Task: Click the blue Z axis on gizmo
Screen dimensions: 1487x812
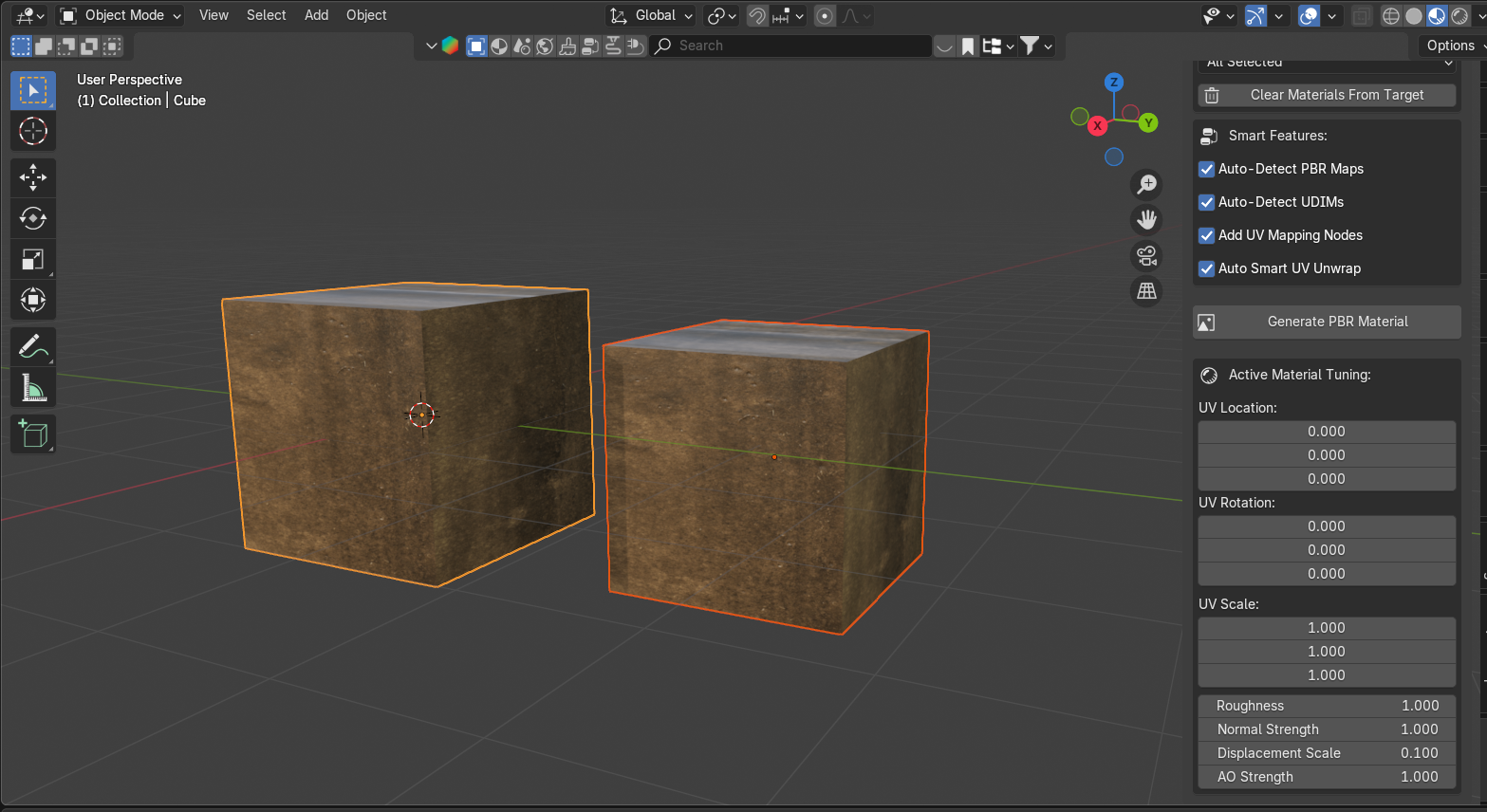Action: (1114, 83)
